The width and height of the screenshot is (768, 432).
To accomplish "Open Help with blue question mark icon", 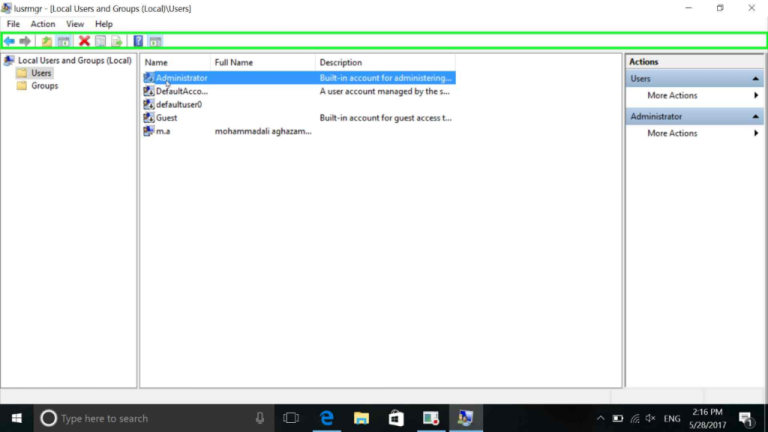I will pos(139,41).
